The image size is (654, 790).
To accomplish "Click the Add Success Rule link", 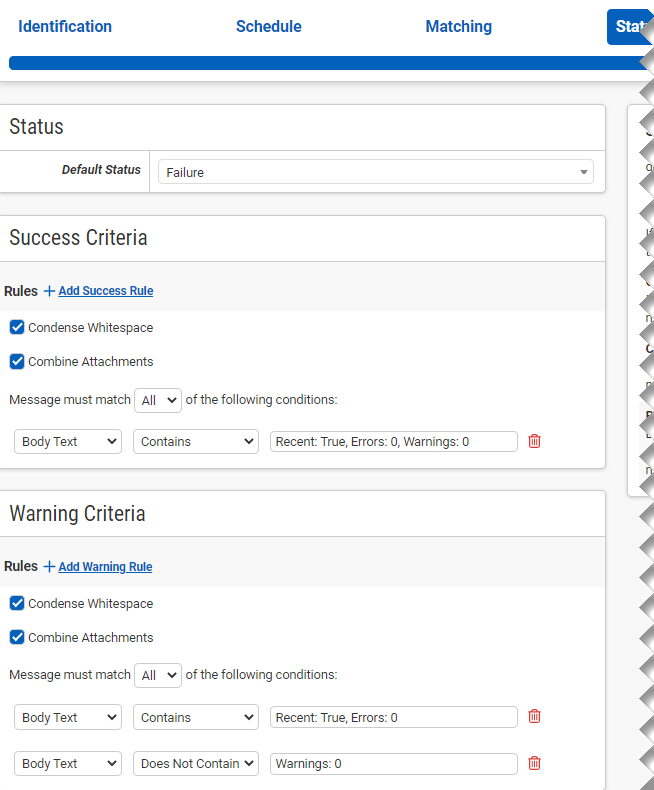I will tap(105, 291).
